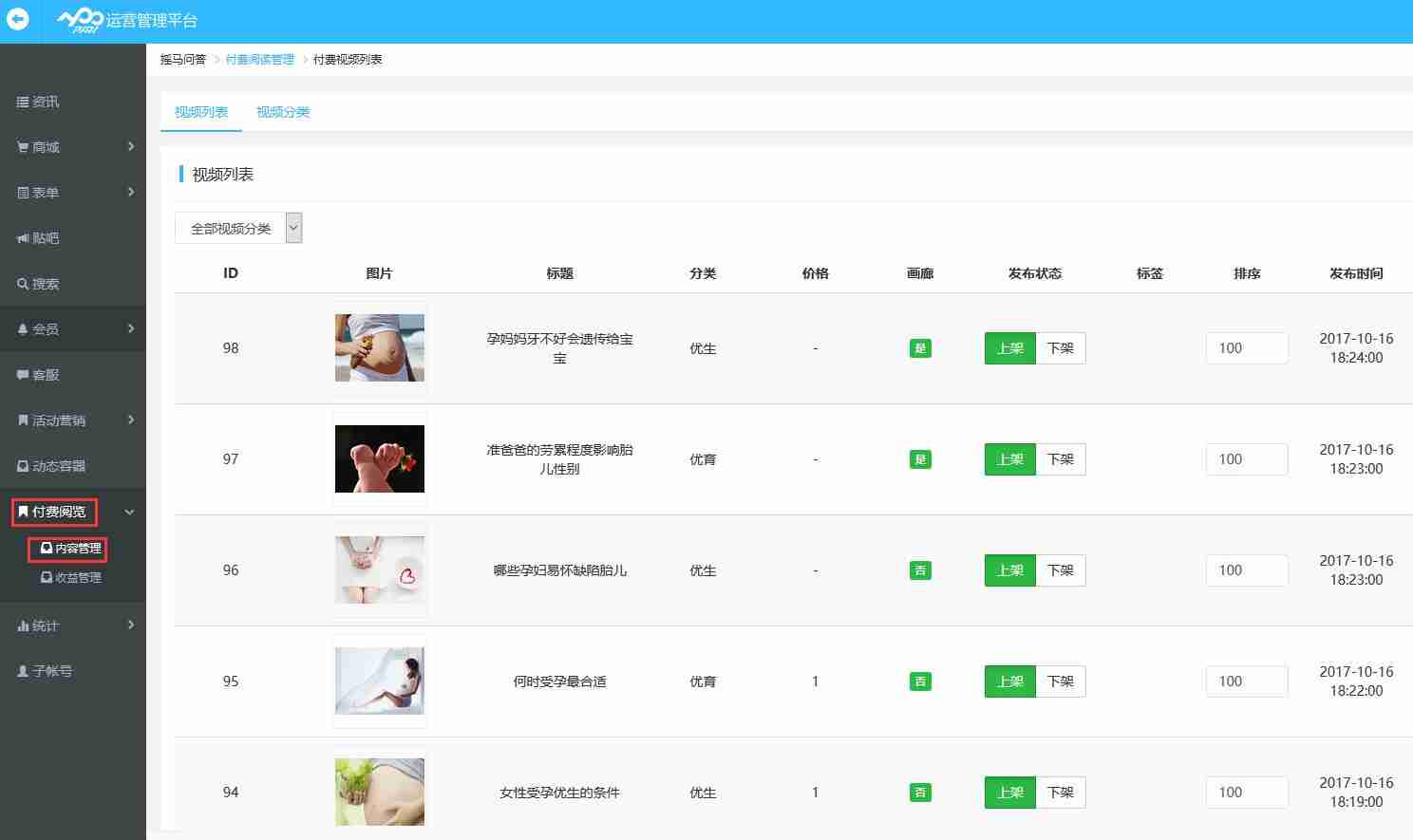Switch to the 视频分类 tab
This screenshot has width=1413, height=840.
pyautogui.click(x=282, y=112)
